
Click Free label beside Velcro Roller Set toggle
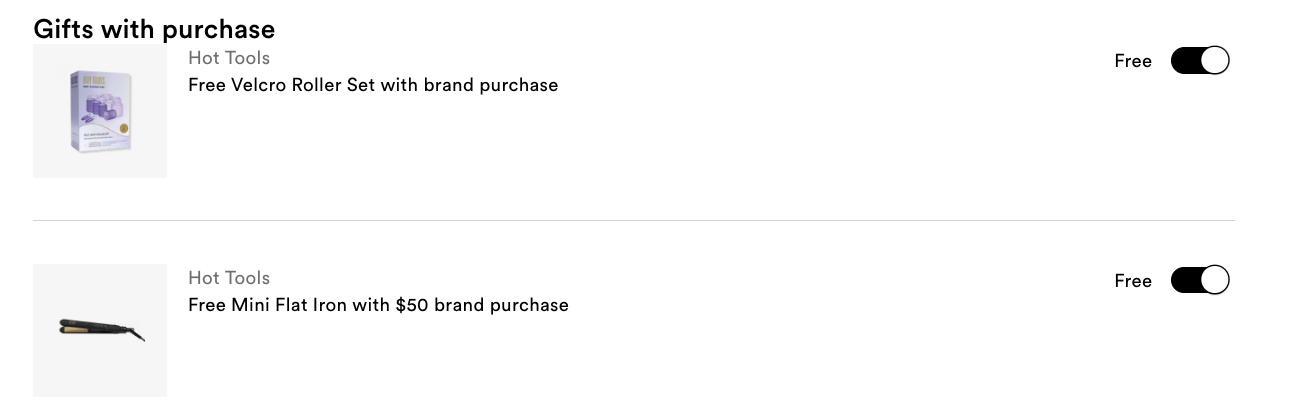[1133, 61]
